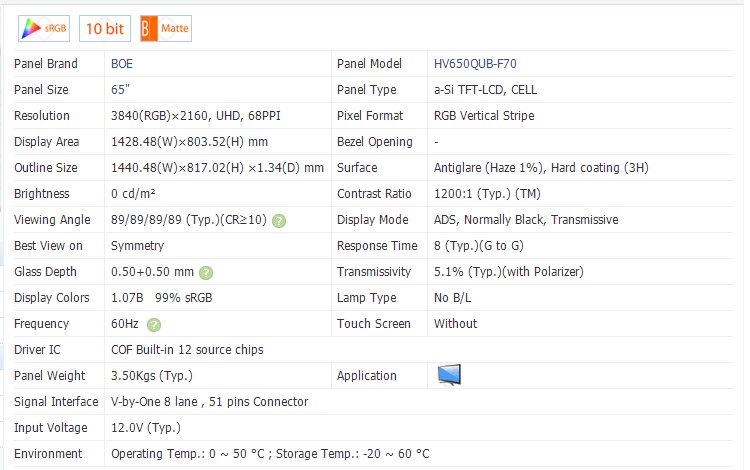Image resolution: width=750 pixels, height=470 pixels.
Task: Open the help icon beside Viewing Angle value
Action: tap(279, 220)
